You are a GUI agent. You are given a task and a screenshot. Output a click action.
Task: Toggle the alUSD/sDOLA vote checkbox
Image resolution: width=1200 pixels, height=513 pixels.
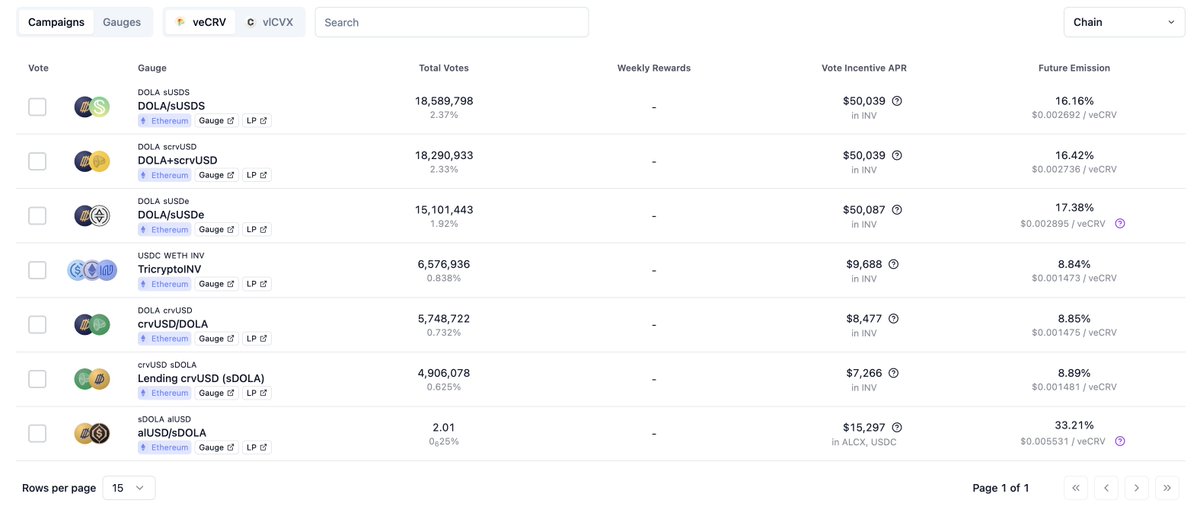[37, 433]
